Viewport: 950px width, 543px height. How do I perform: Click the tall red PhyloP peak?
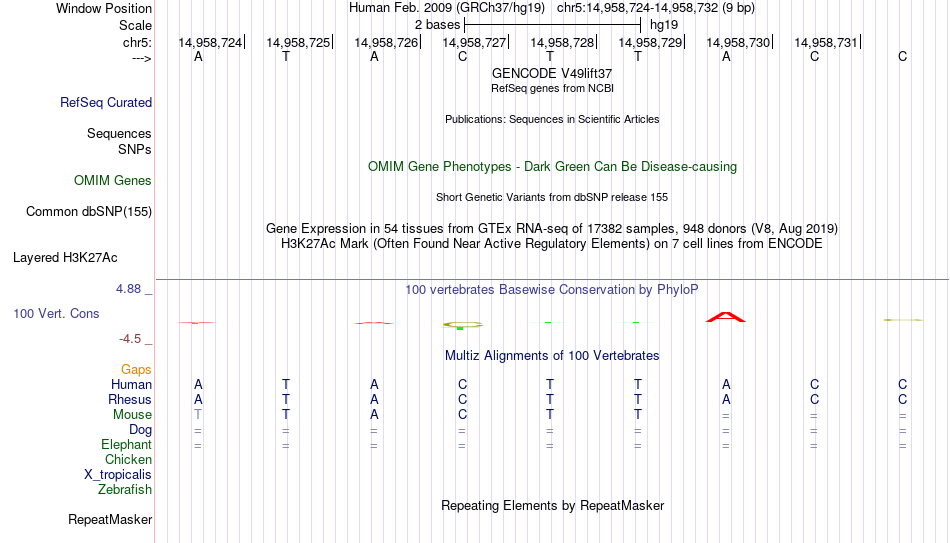pyautogui.click(x=726, y=317)
